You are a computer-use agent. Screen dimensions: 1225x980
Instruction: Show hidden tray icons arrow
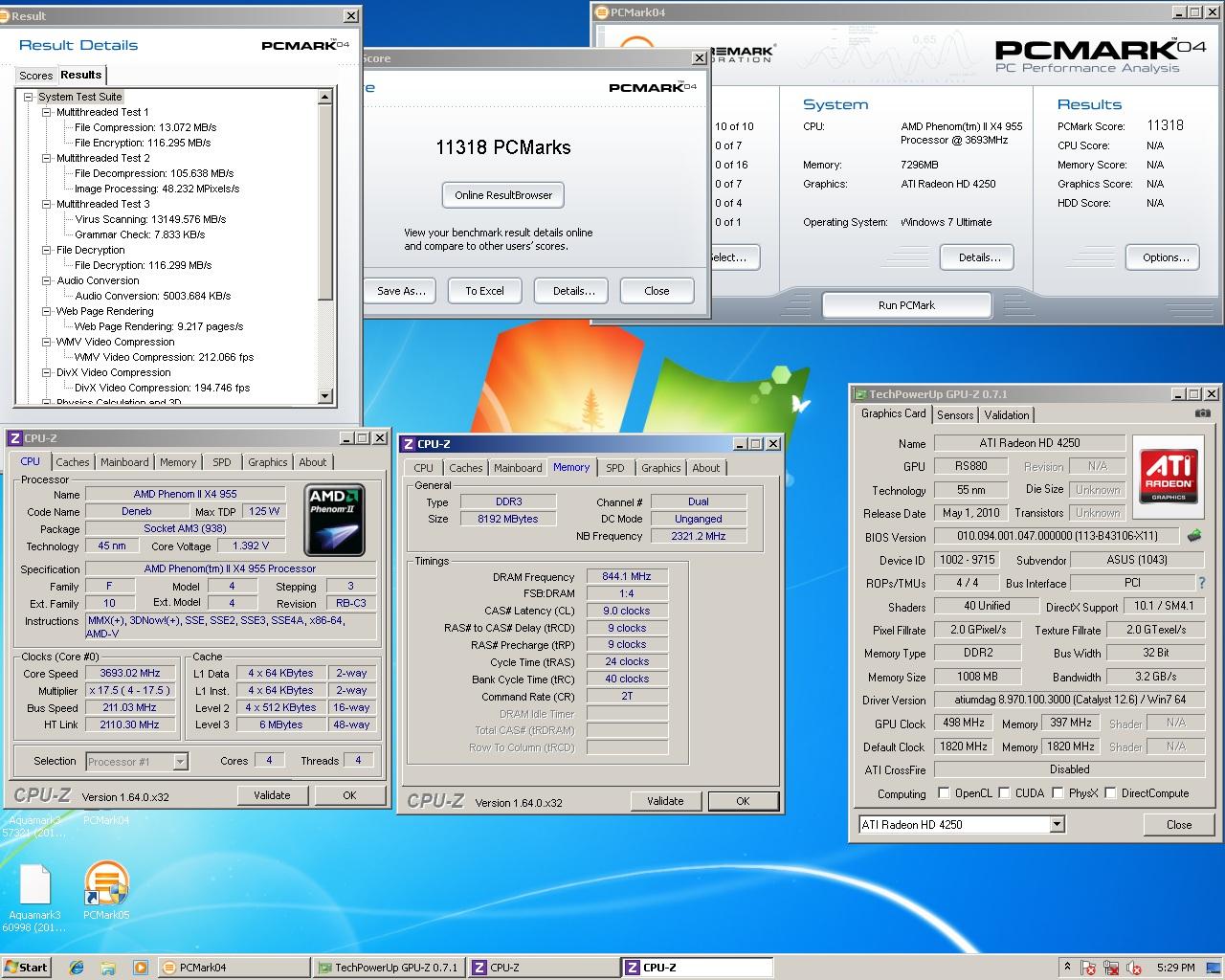click(x=1067, y=968)
